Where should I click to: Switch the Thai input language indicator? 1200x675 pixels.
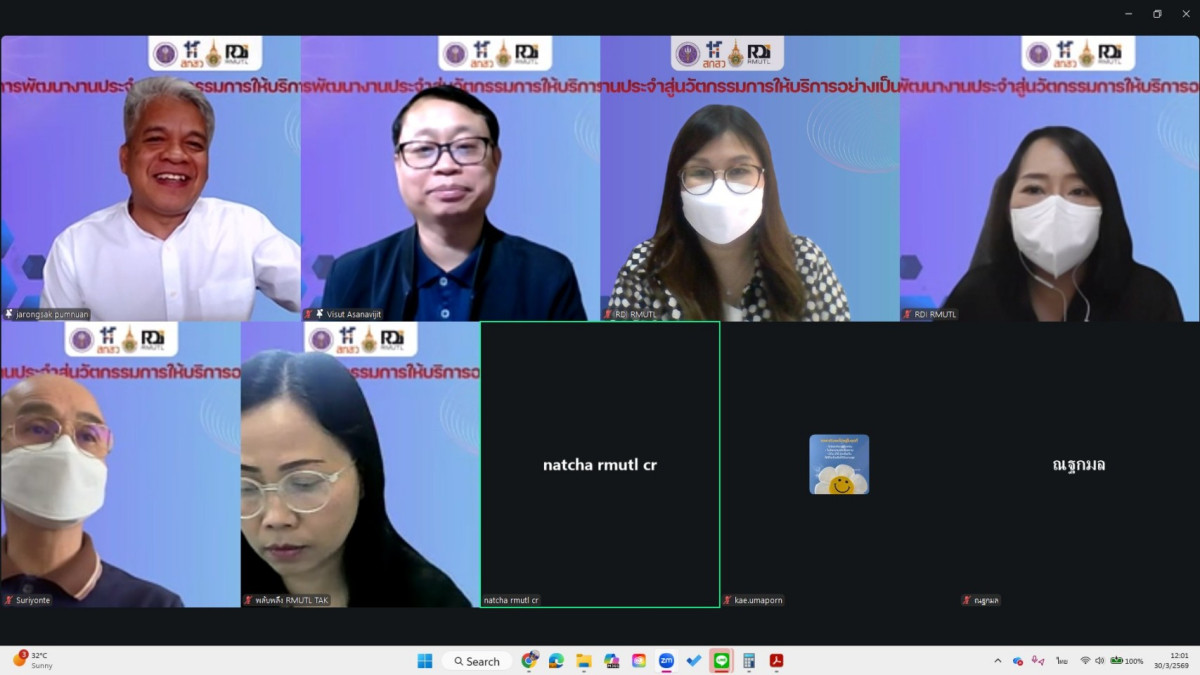pos(1061,661)
